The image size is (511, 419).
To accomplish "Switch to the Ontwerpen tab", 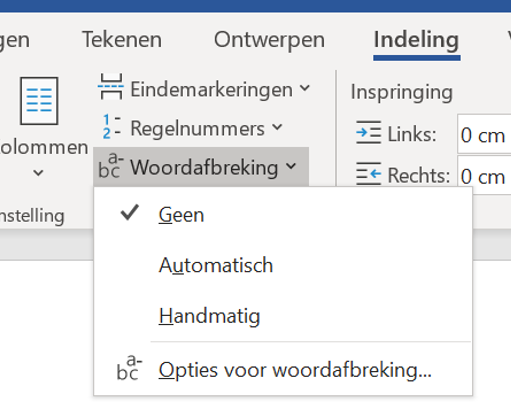I will (269, 40).
